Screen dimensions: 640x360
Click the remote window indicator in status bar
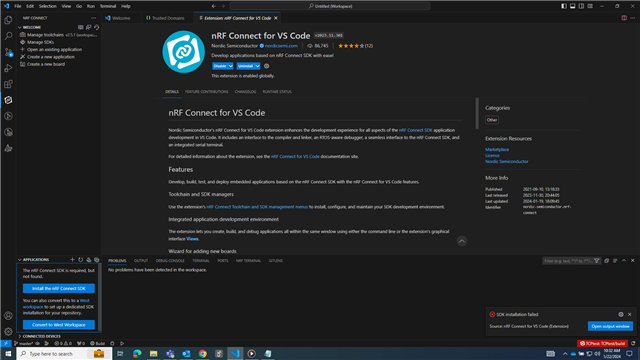[6, 344]
